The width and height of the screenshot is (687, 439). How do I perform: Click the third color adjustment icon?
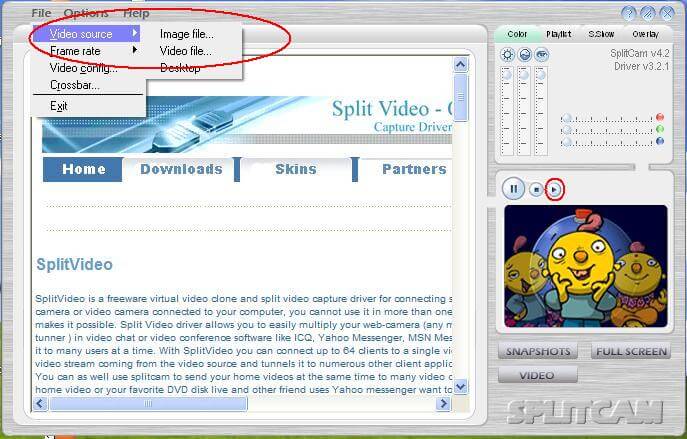click(x=541, y=54)
